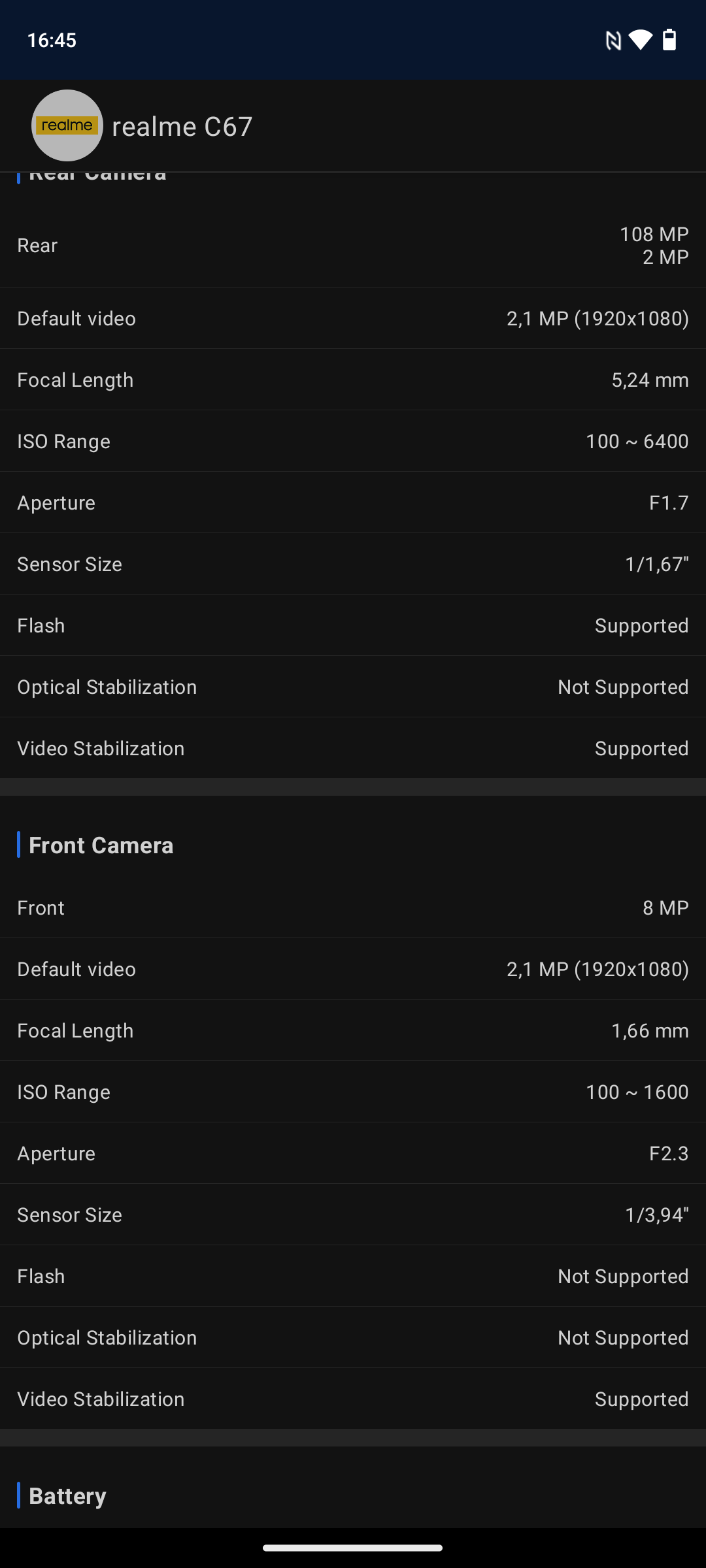The width and height of the screenshot is (706, 1568).
Task: Tap the Wi-Fi signal icon
Action: (x=640, y=41)
